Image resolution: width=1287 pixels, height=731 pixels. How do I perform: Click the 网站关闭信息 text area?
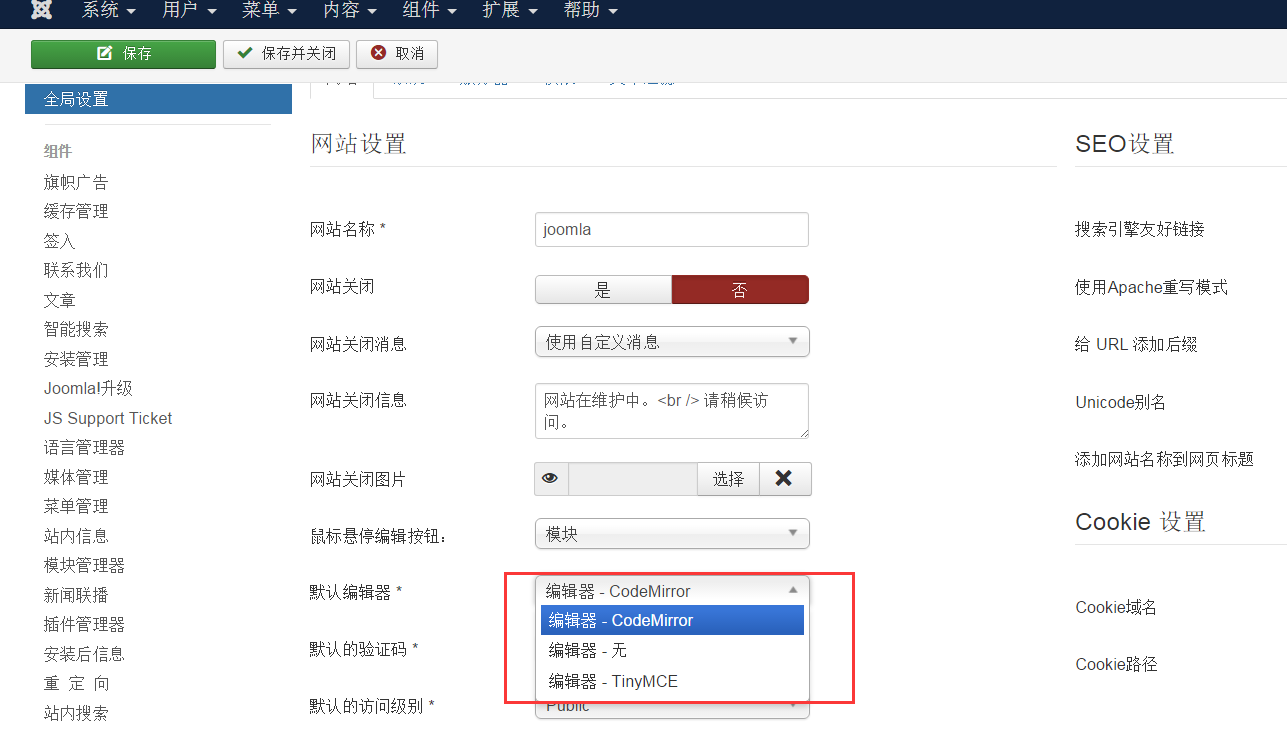coord(672,411)
